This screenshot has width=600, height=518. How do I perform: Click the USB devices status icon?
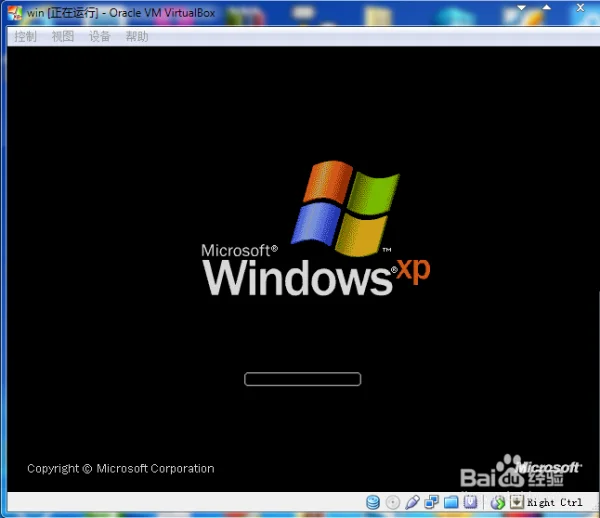point(412,502)
